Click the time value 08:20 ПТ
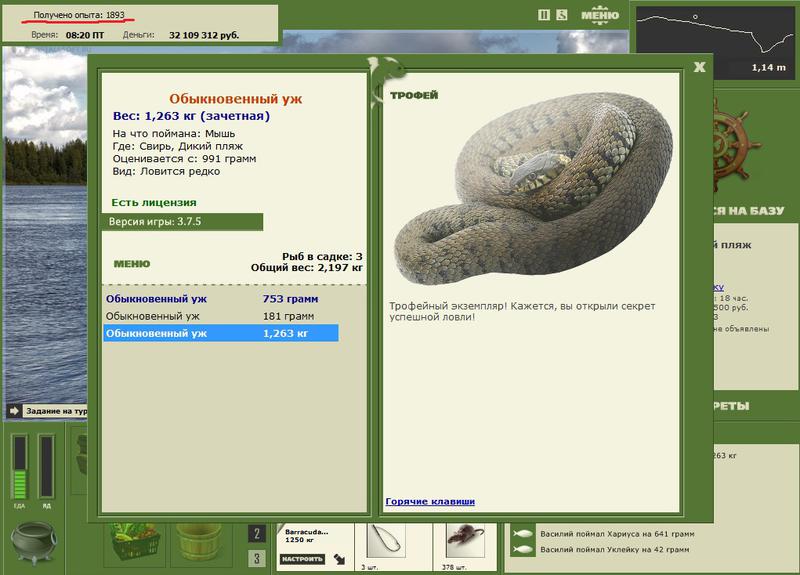Screen dimensions: 800x575 coord(85,35)
